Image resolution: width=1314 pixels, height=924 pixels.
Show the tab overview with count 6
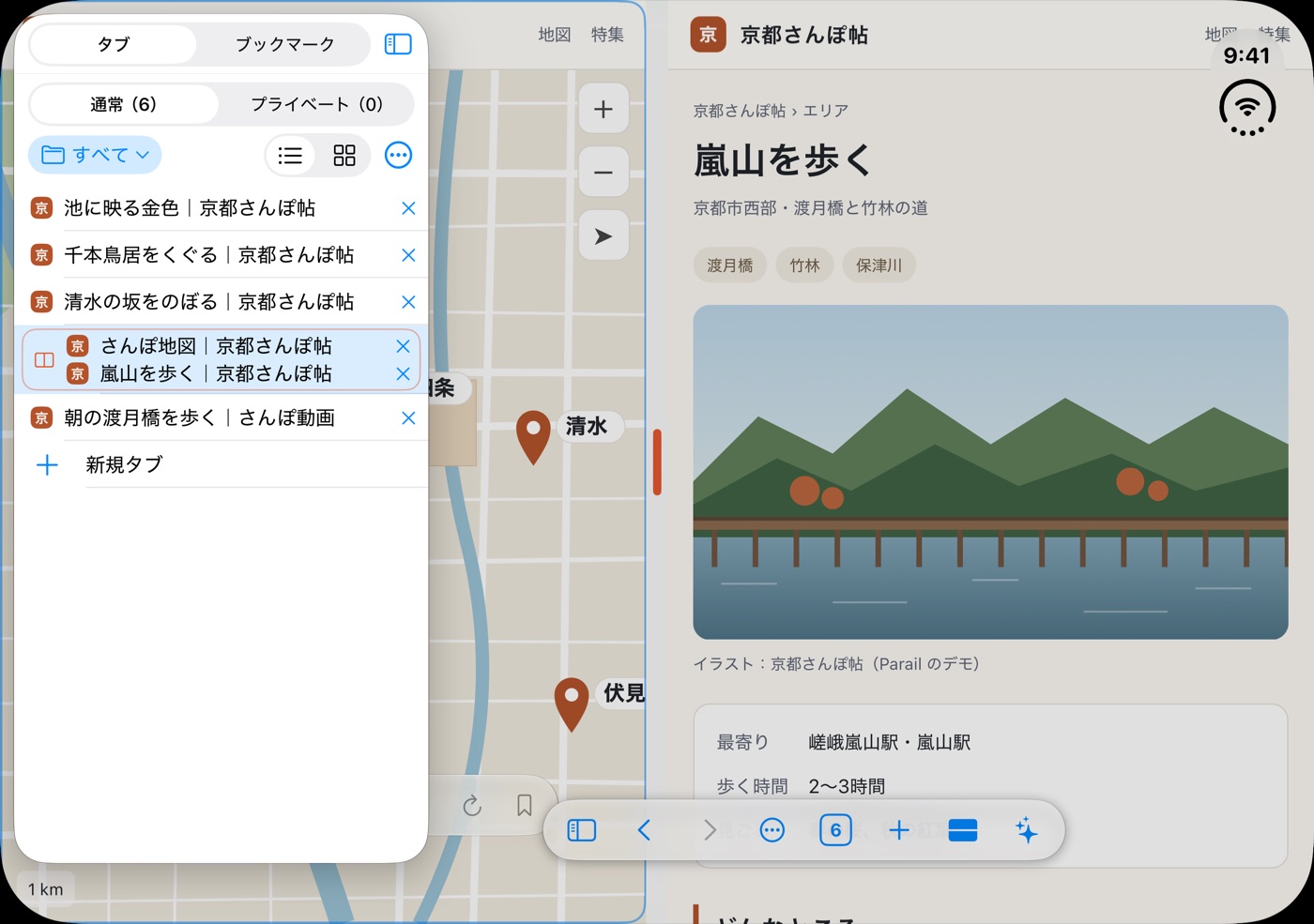(835, 830)
